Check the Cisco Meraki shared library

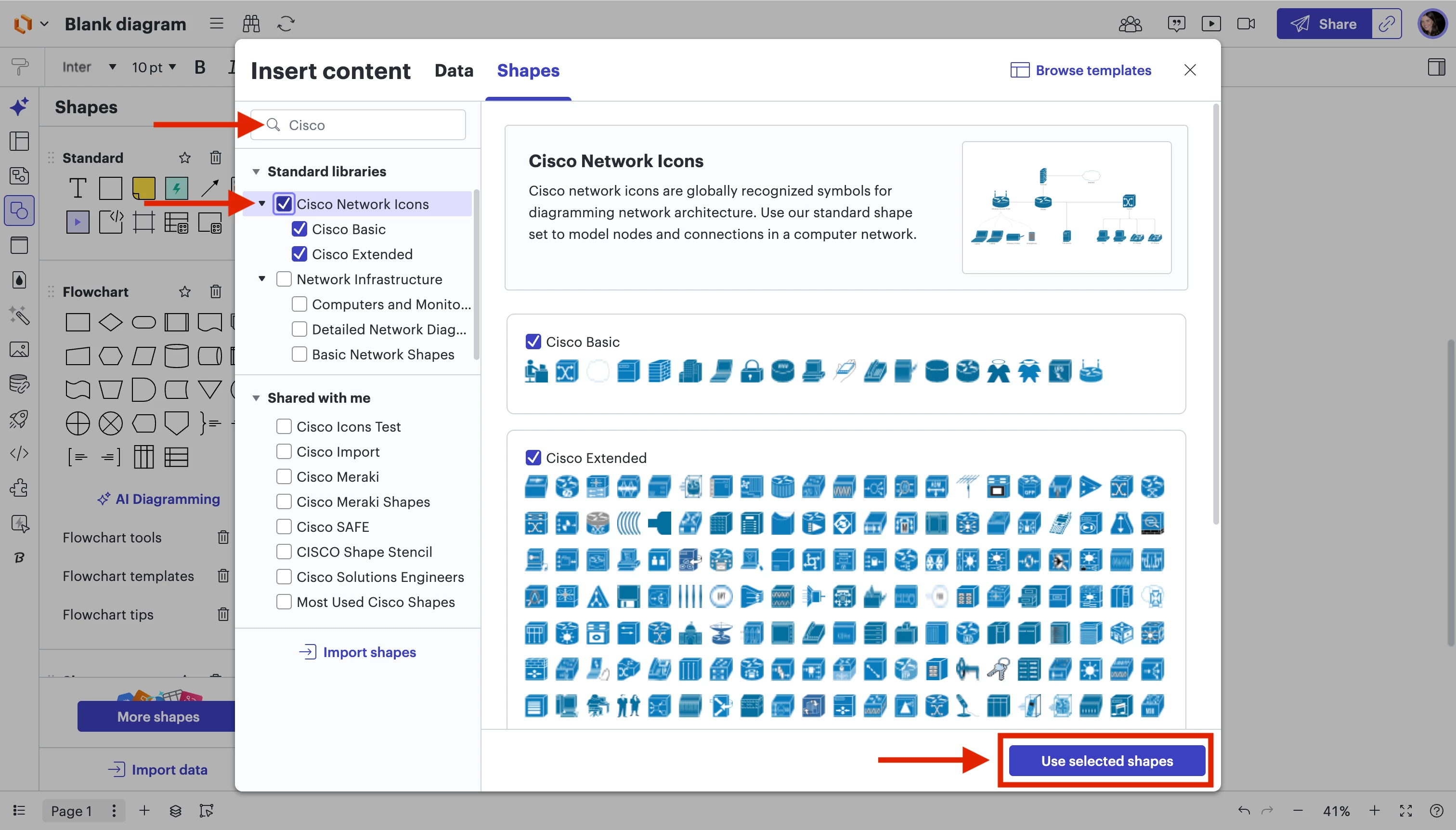click(x=284, y=476)
